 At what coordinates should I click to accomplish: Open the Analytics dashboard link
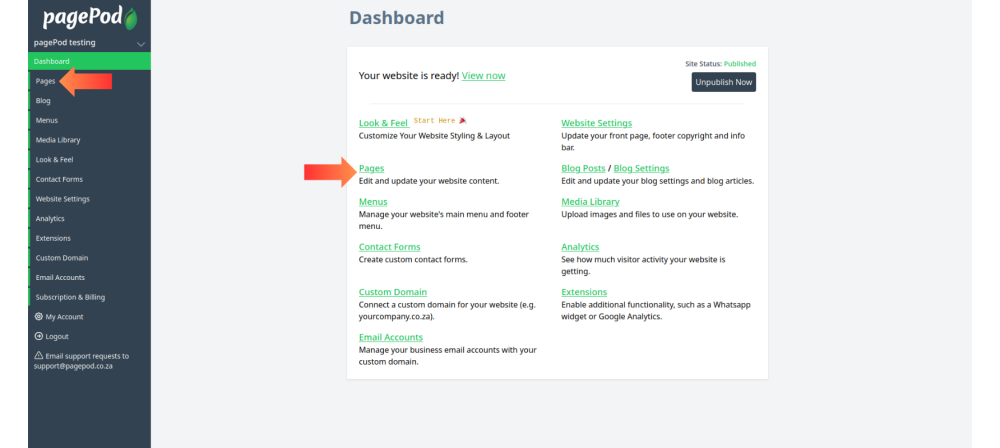coord(580,247)
